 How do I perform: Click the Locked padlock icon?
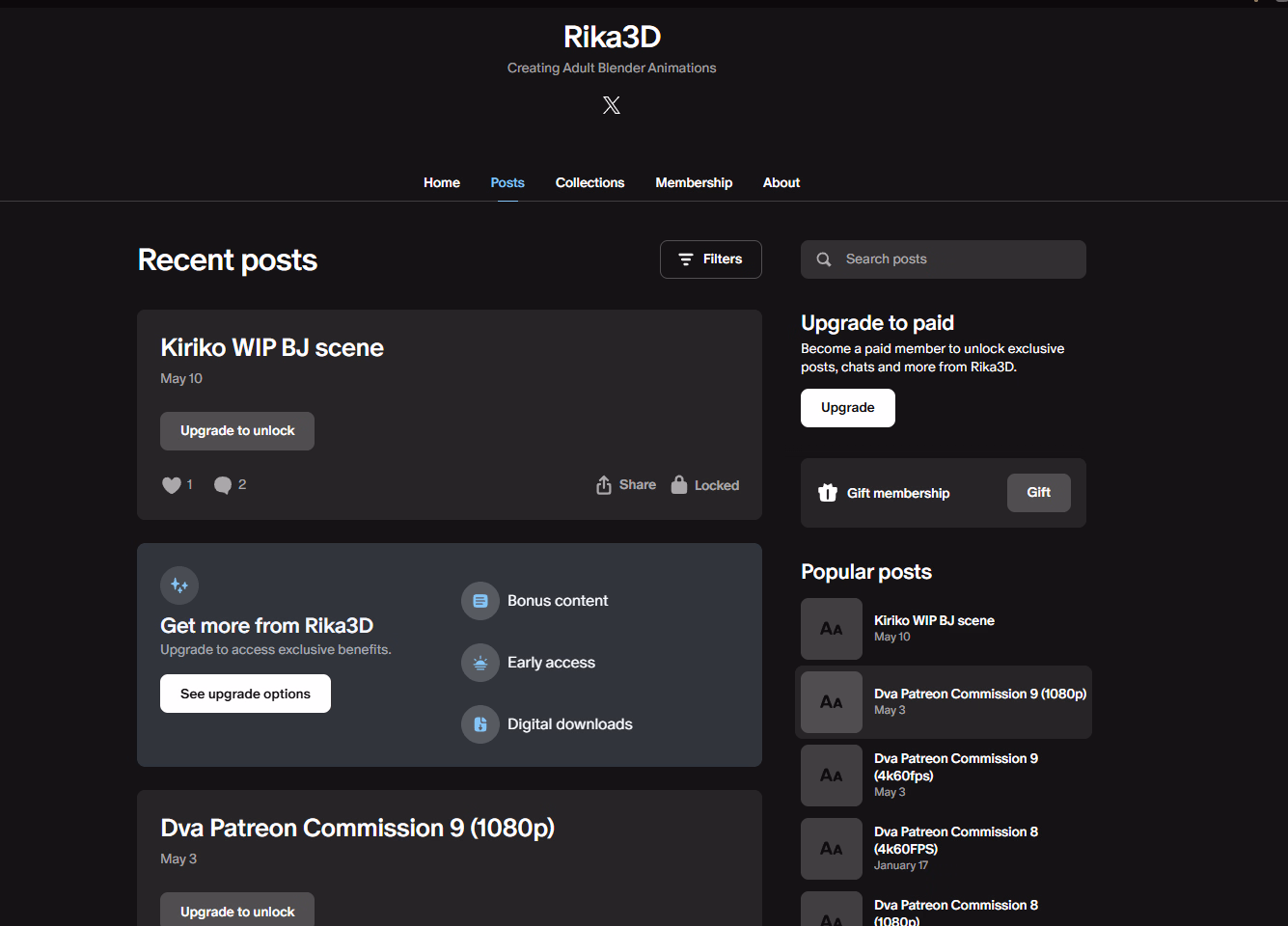click(x=679, y=485)
